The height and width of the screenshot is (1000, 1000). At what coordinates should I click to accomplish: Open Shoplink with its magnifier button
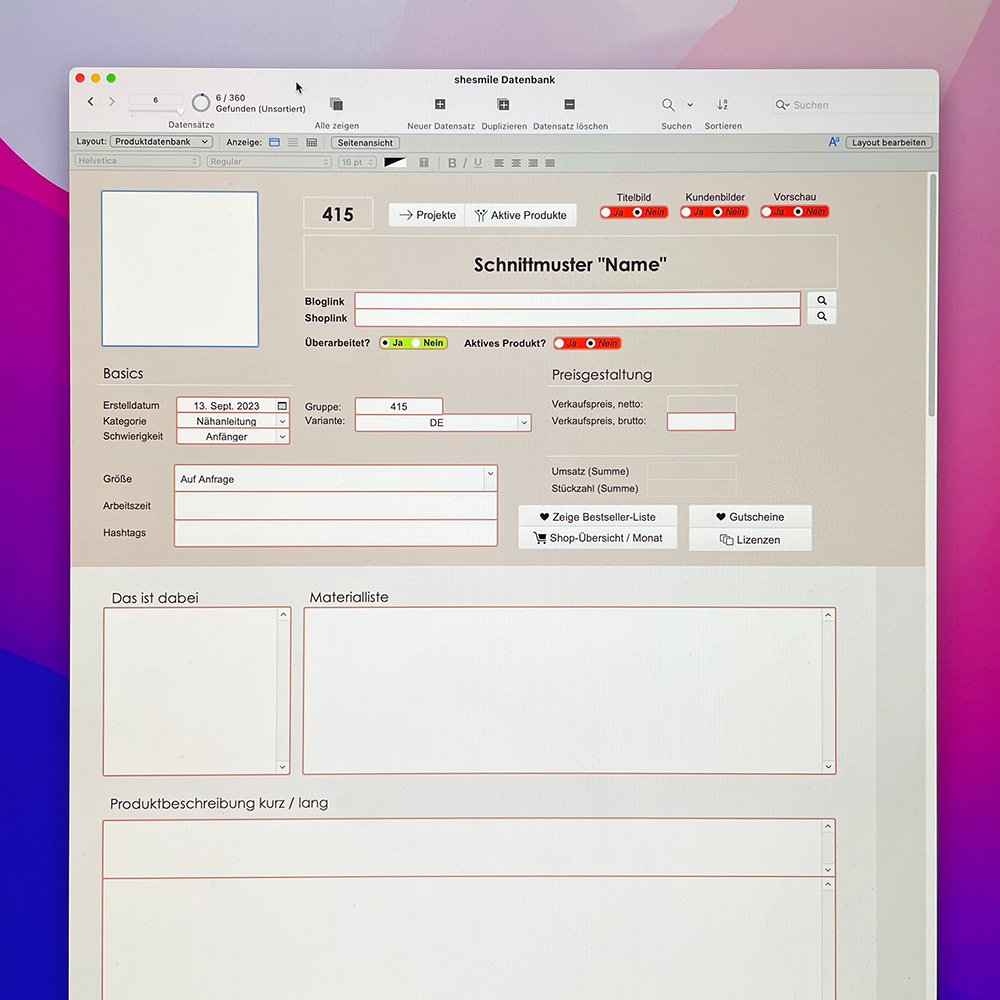point(821,316)
